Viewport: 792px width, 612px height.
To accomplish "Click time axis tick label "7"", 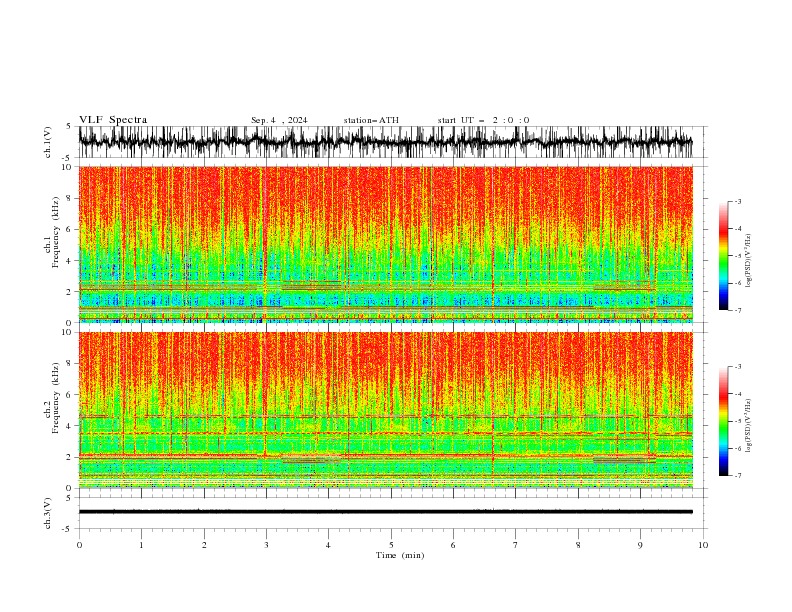I will (516, 545).
